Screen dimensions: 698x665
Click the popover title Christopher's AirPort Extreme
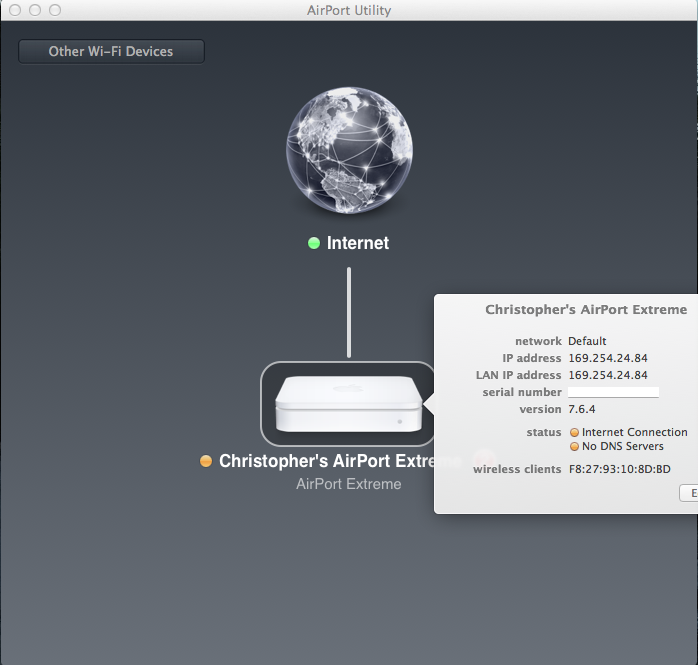click(586, 309)
